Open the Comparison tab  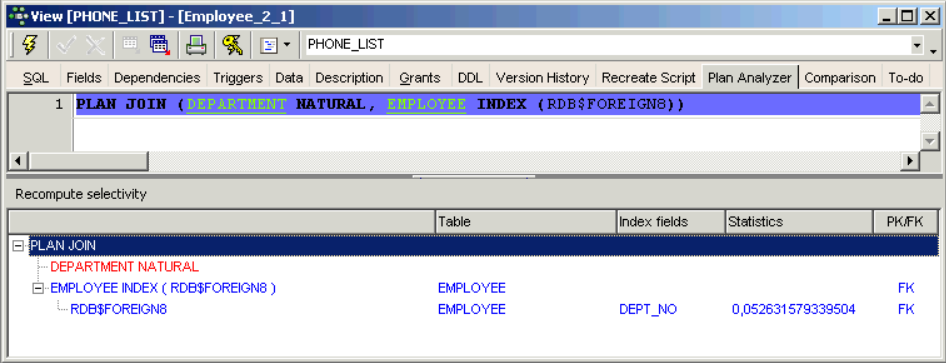840,78
